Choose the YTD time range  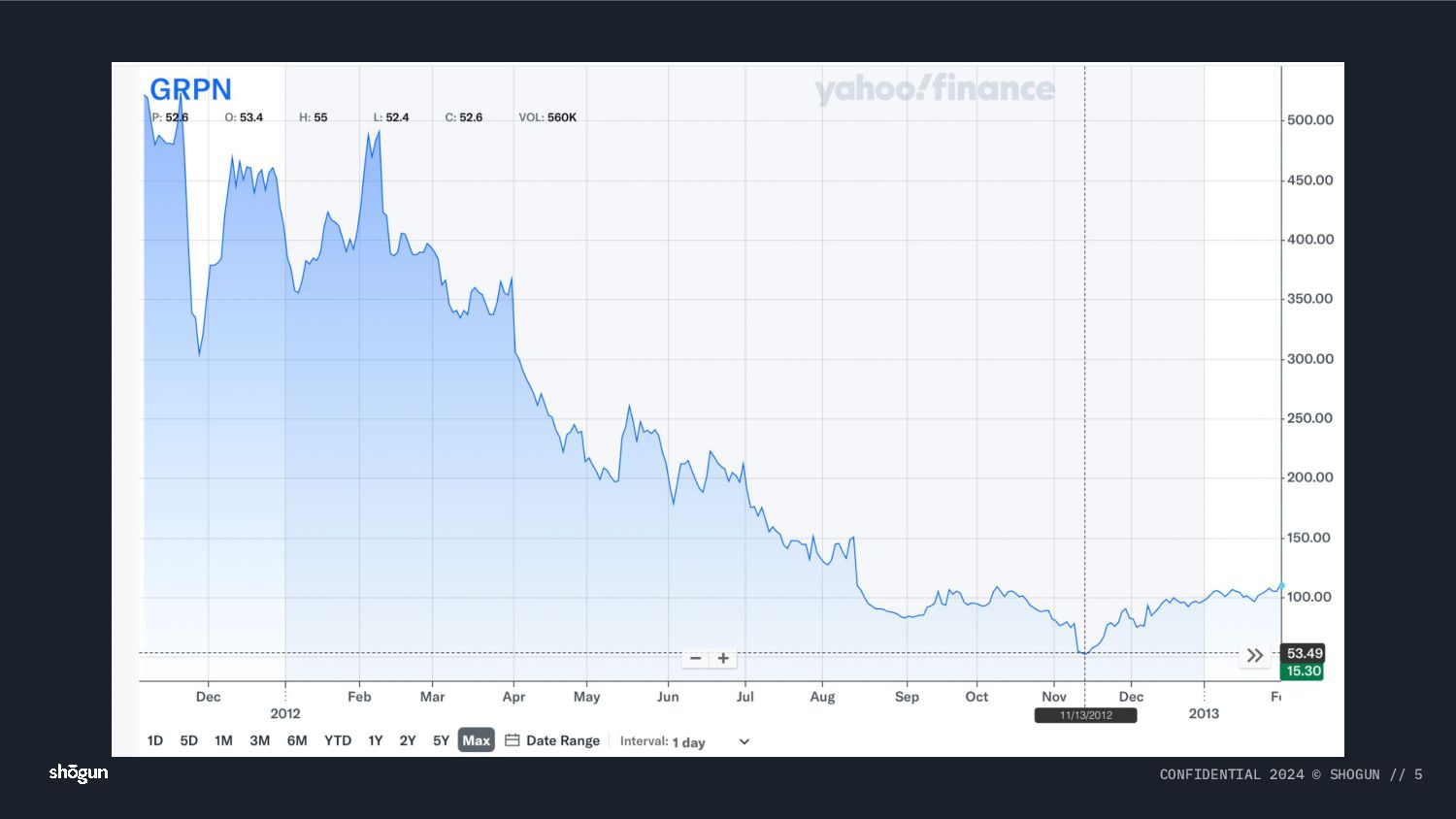338,740
